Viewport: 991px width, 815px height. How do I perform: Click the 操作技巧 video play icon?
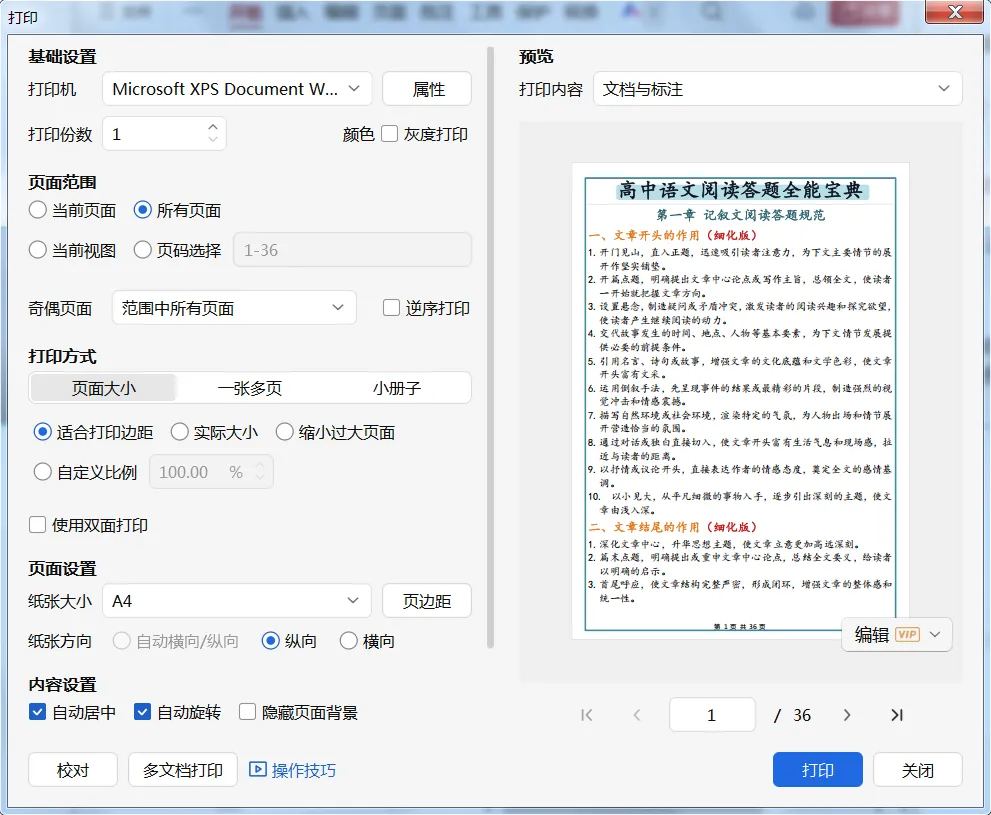(257, 769)
